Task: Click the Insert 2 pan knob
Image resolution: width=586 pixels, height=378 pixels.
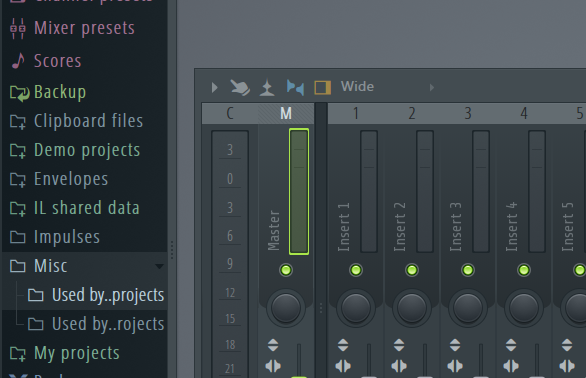Action: (411, 308)
